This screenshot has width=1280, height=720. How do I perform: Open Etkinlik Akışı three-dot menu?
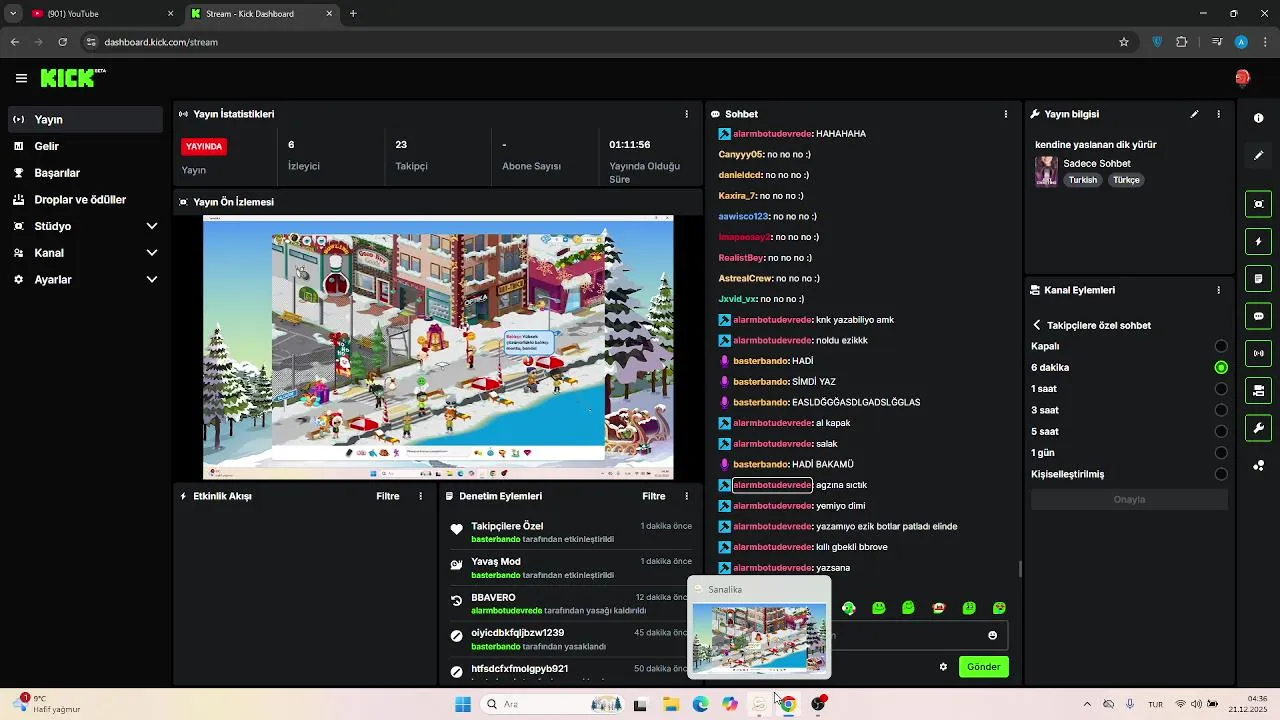click(x=420, y=496)
